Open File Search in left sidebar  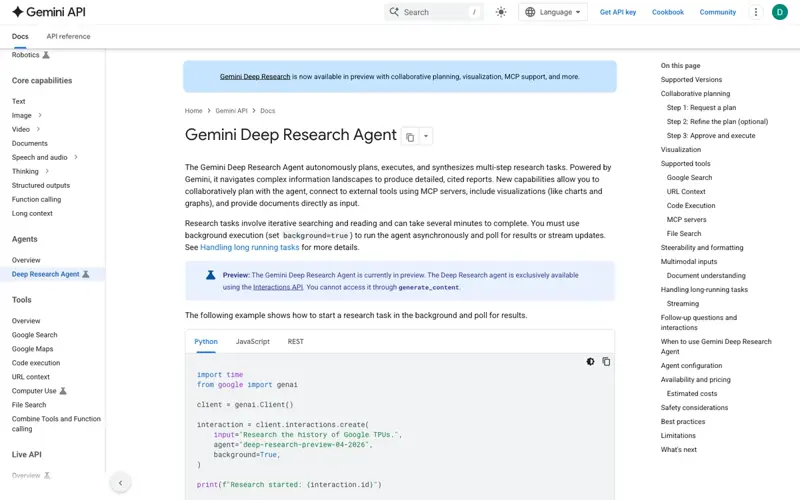(x=29, y=405)
